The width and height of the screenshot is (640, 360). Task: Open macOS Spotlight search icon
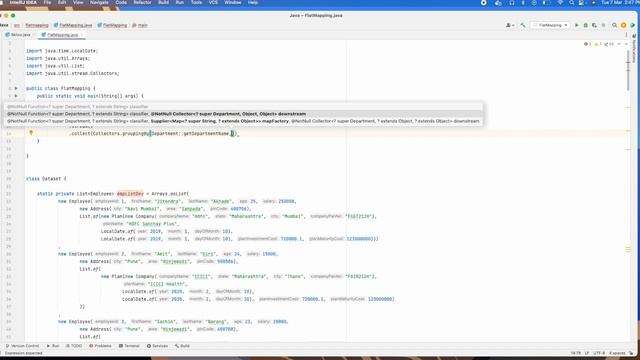coord(571,2)
